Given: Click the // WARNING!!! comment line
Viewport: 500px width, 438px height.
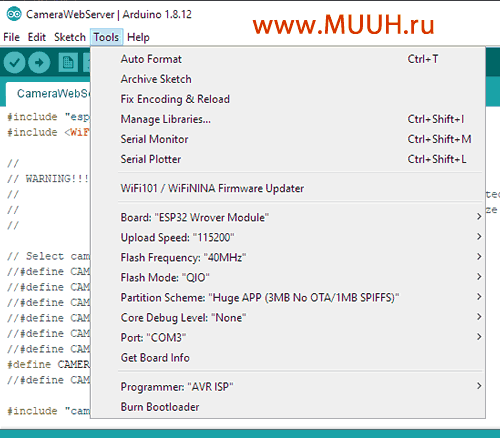Looking at the screenshot, I should point(48,179).
